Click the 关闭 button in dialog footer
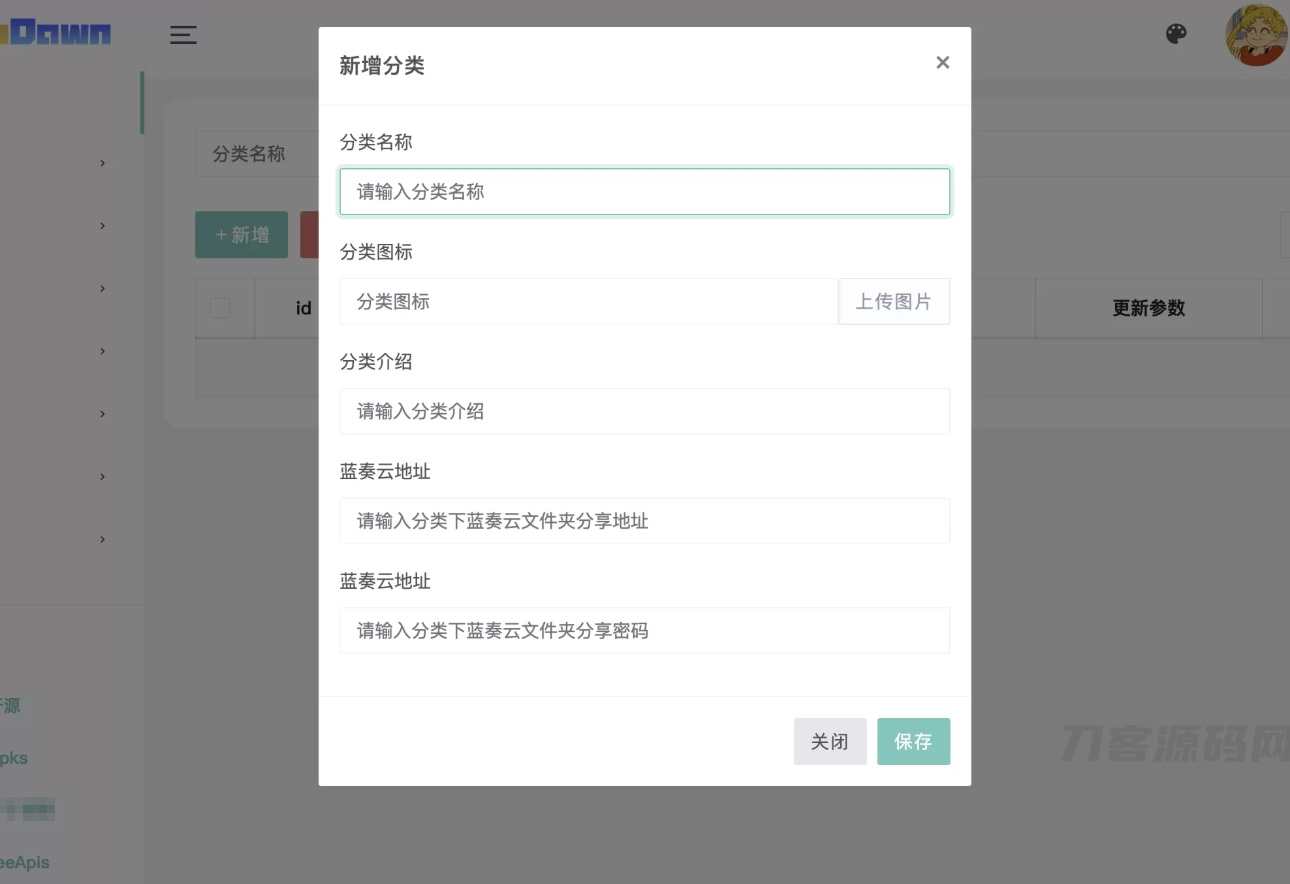This screenshot has height=884, width=1290. 830,741
